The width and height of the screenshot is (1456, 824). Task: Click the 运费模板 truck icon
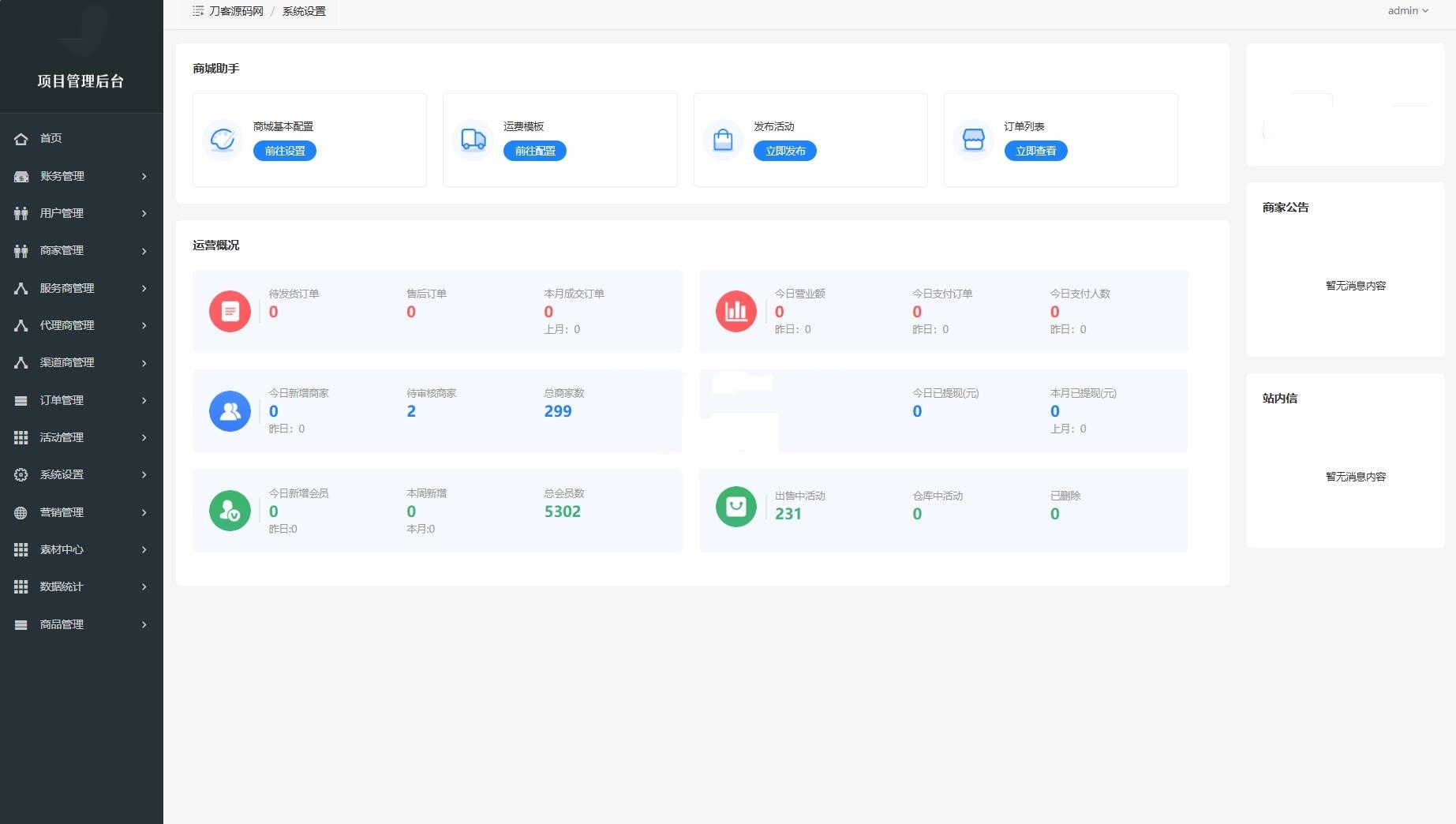473,140
